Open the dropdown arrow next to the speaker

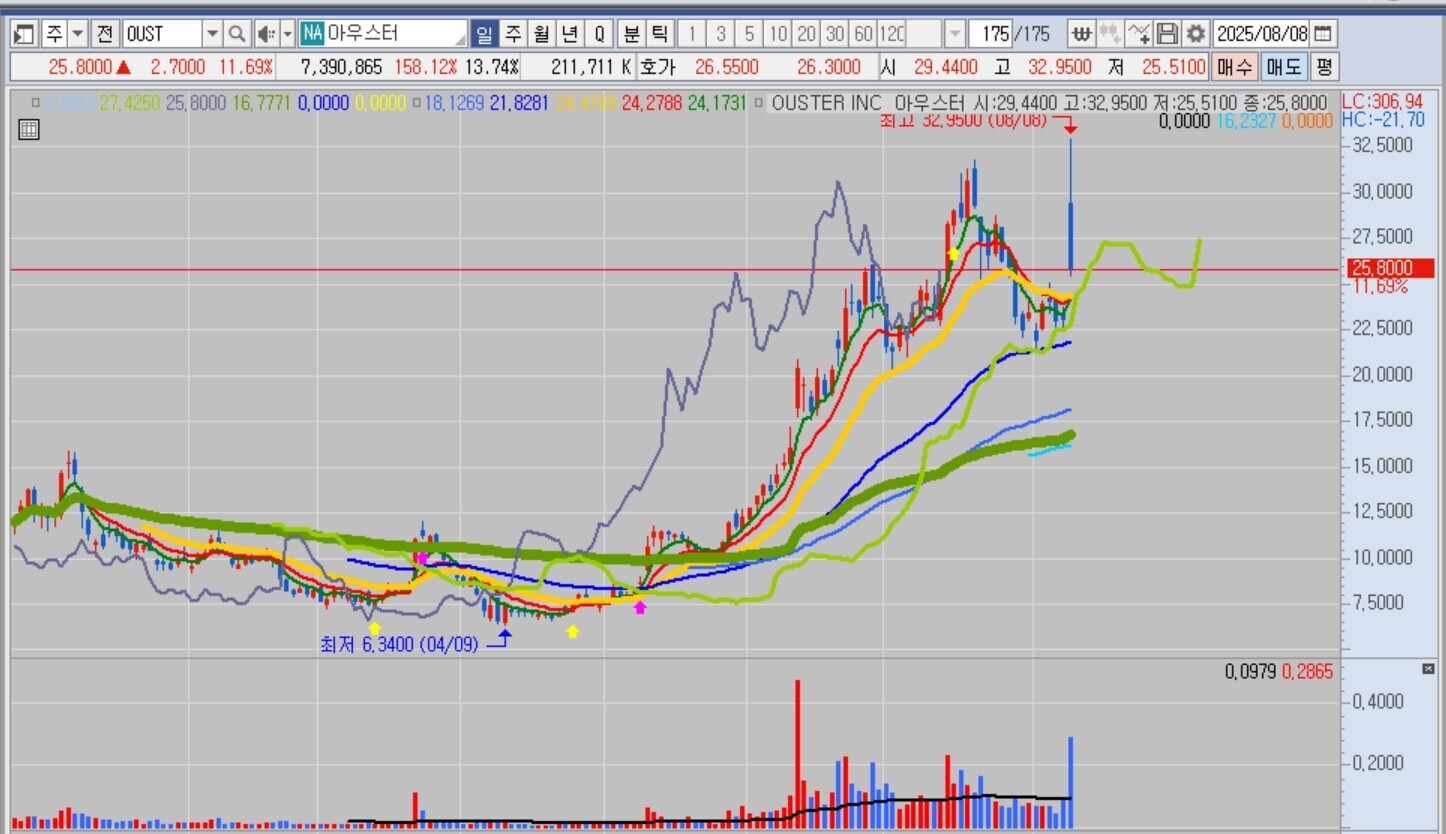click(288, 34)
